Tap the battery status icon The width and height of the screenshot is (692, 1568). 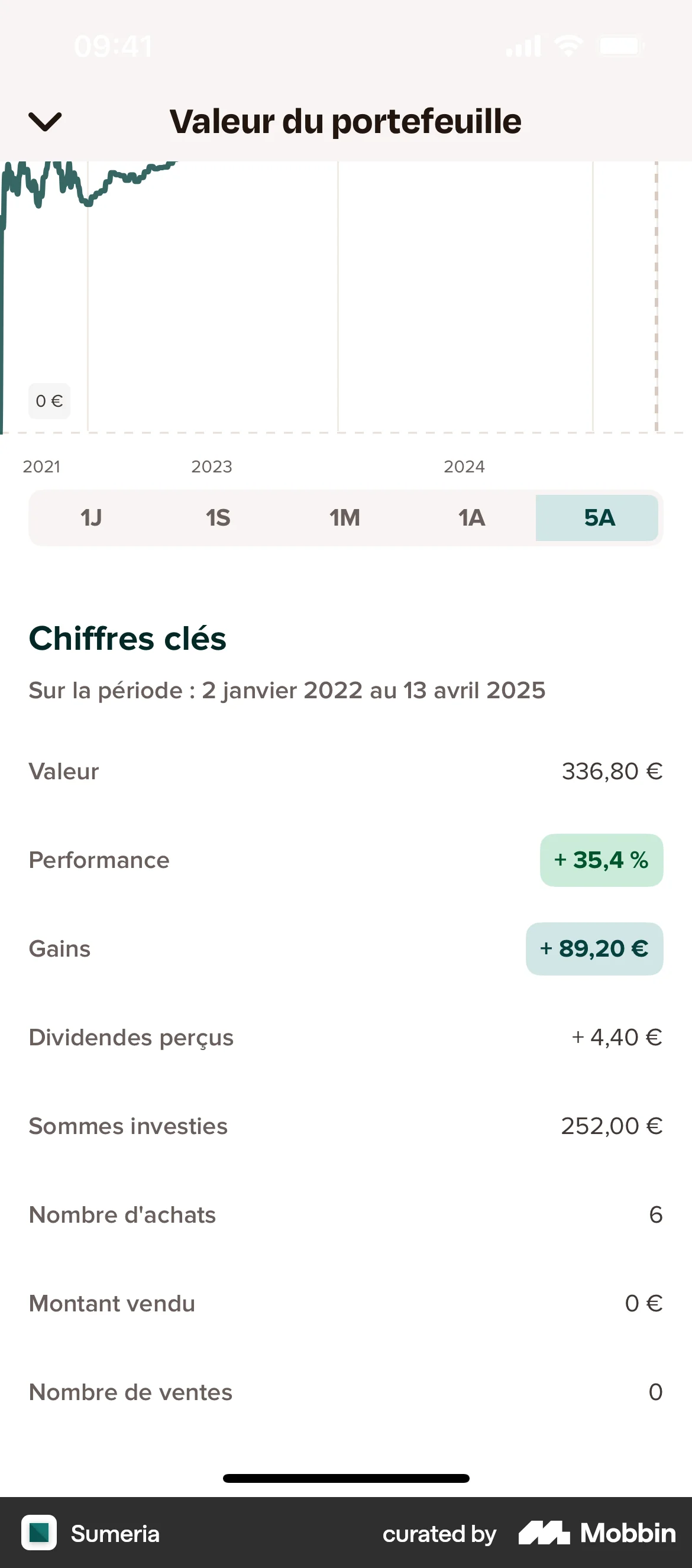point(622,46)
